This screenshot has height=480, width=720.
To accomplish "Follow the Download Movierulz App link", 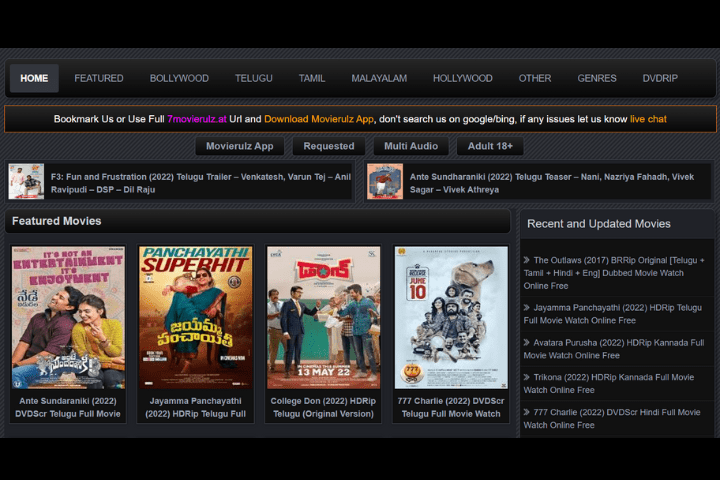I will (x=319, y=119).
